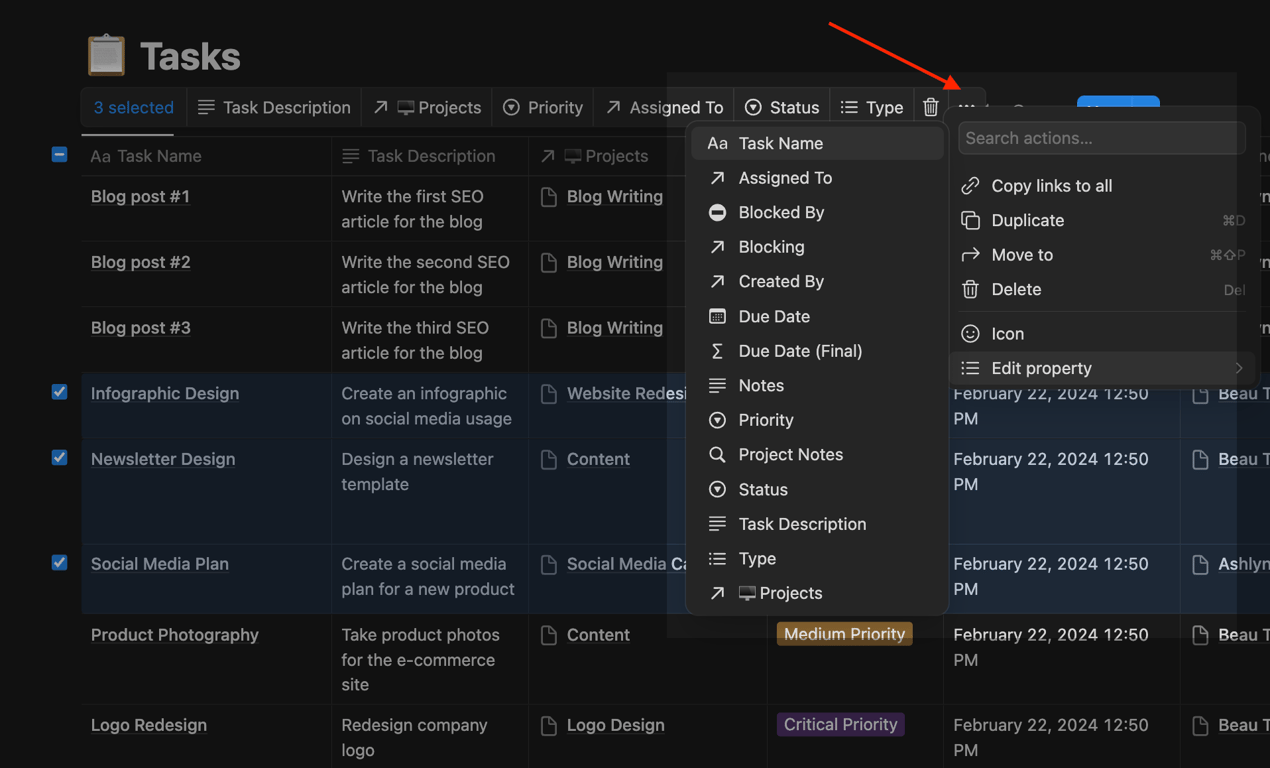Select the Project Notes property
The height and width of the screenshot is (768, 1270).
point(817,454)
